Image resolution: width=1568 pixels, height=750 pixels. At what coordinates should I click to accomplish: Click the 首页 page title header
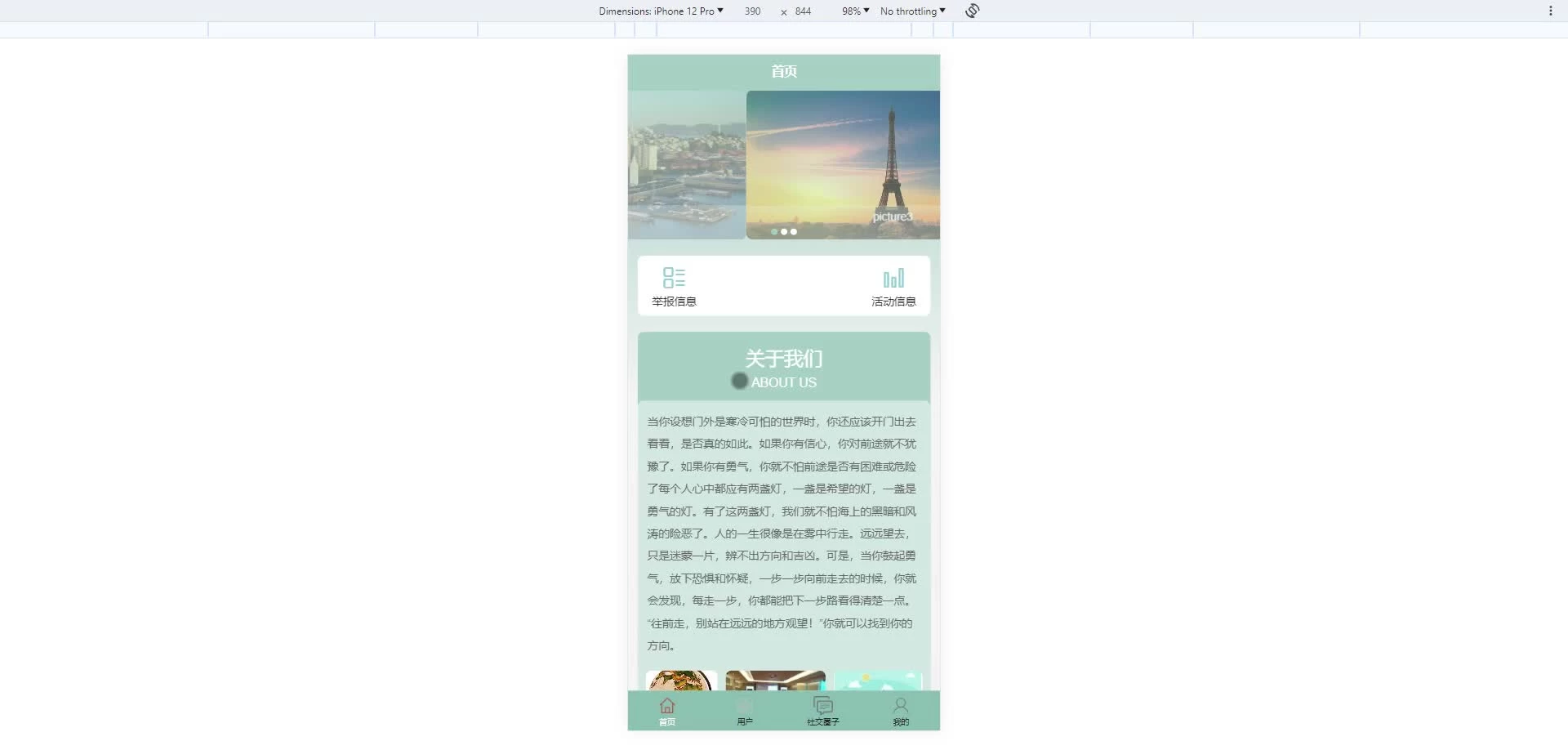784,72
